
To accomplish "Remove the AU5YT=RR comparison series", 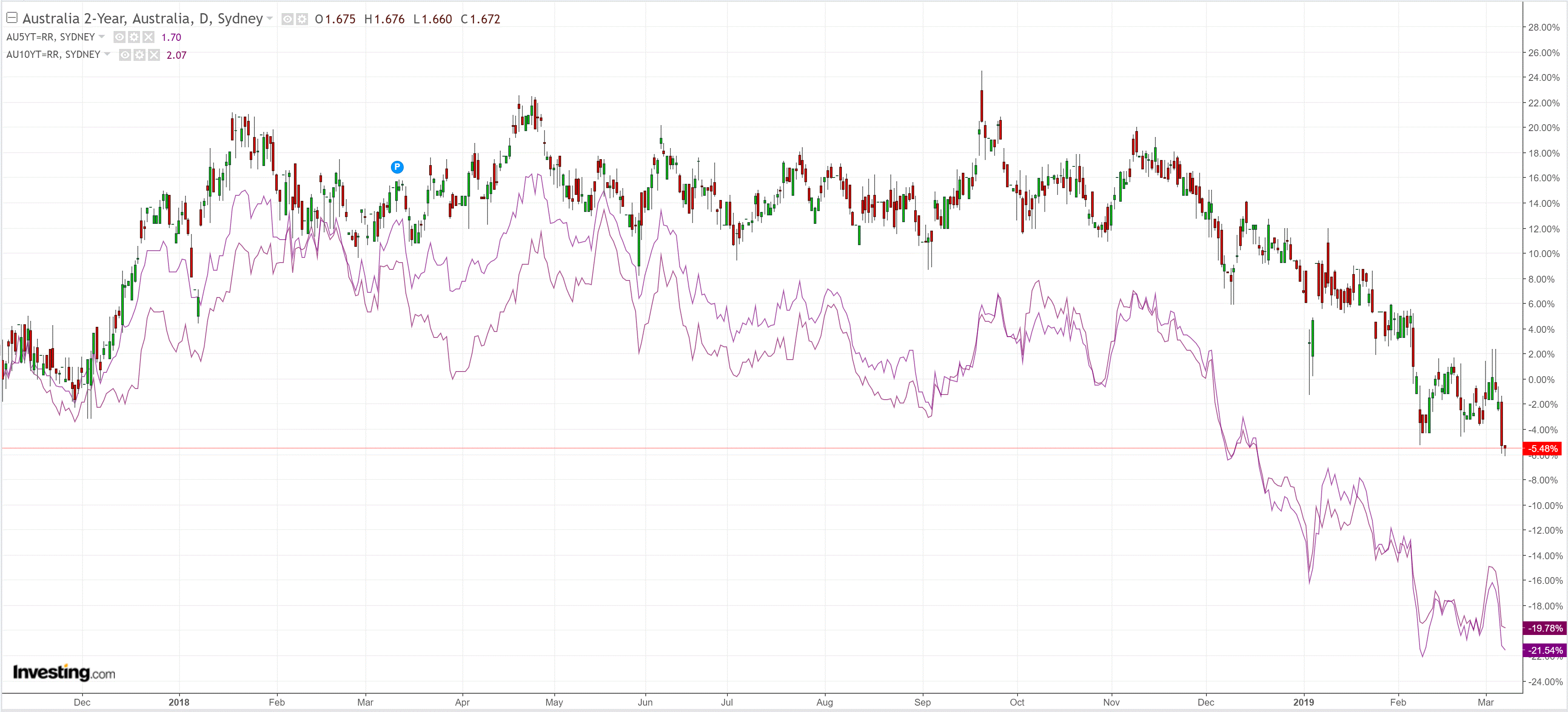I will [x=148, y=37].
